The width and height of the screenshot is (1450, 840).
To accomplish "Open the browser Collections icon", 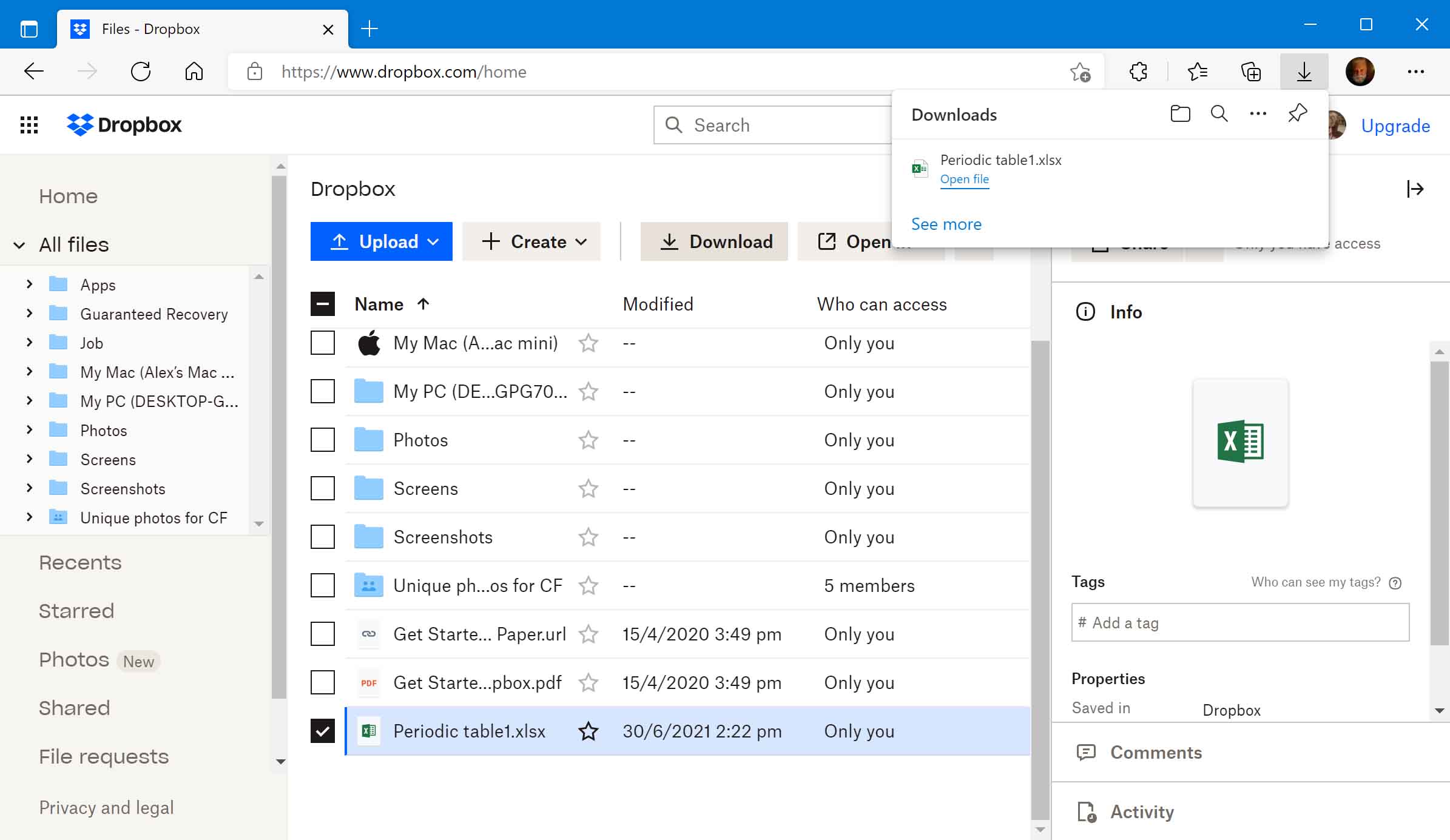I will coord(1251,72).
